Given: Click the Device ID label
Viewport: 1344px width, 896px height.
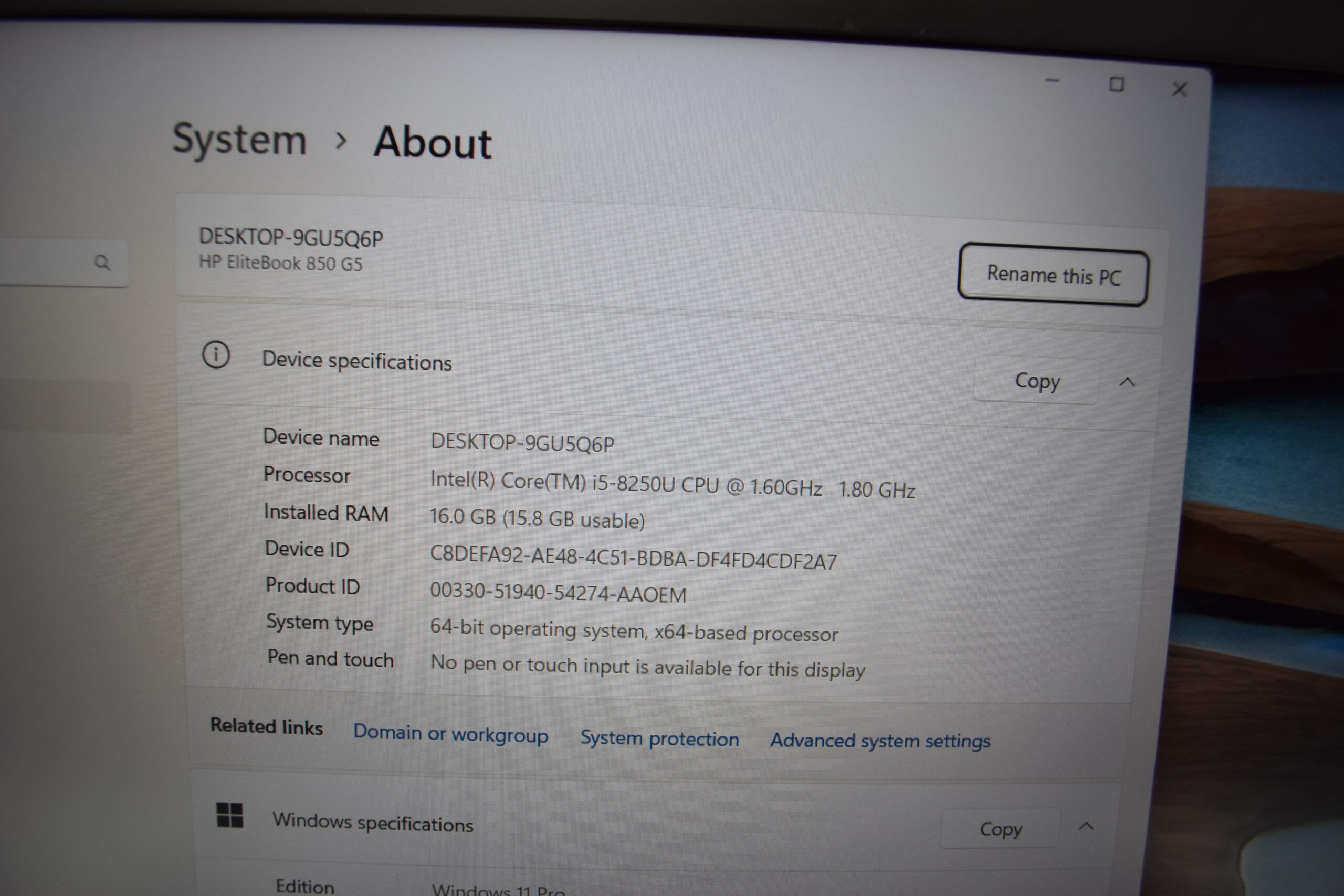Looking at the screenshot, I should (x=307, y=549).
